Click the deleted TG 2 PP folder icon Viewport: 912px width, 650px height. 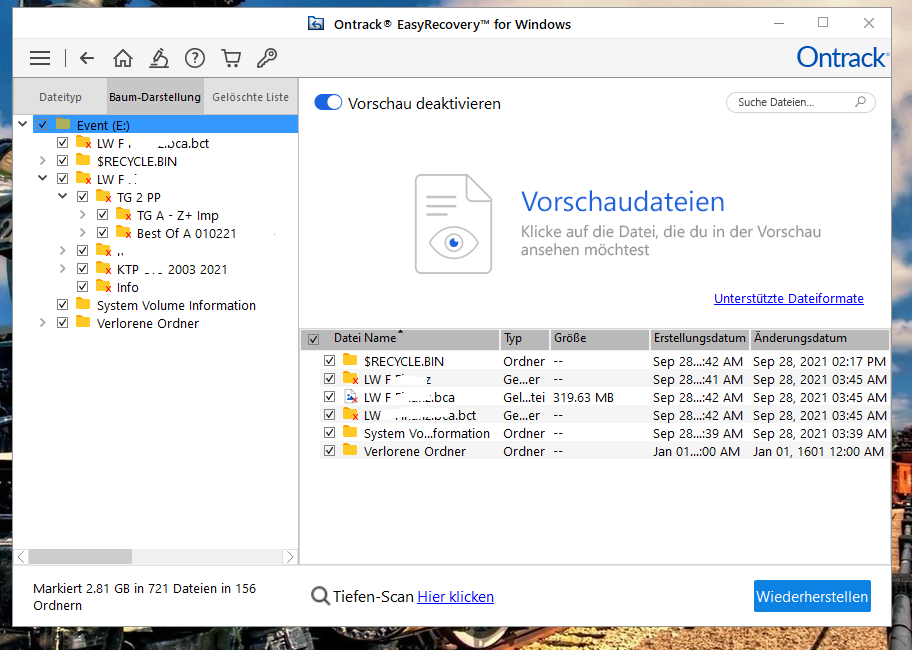[104, 197]
